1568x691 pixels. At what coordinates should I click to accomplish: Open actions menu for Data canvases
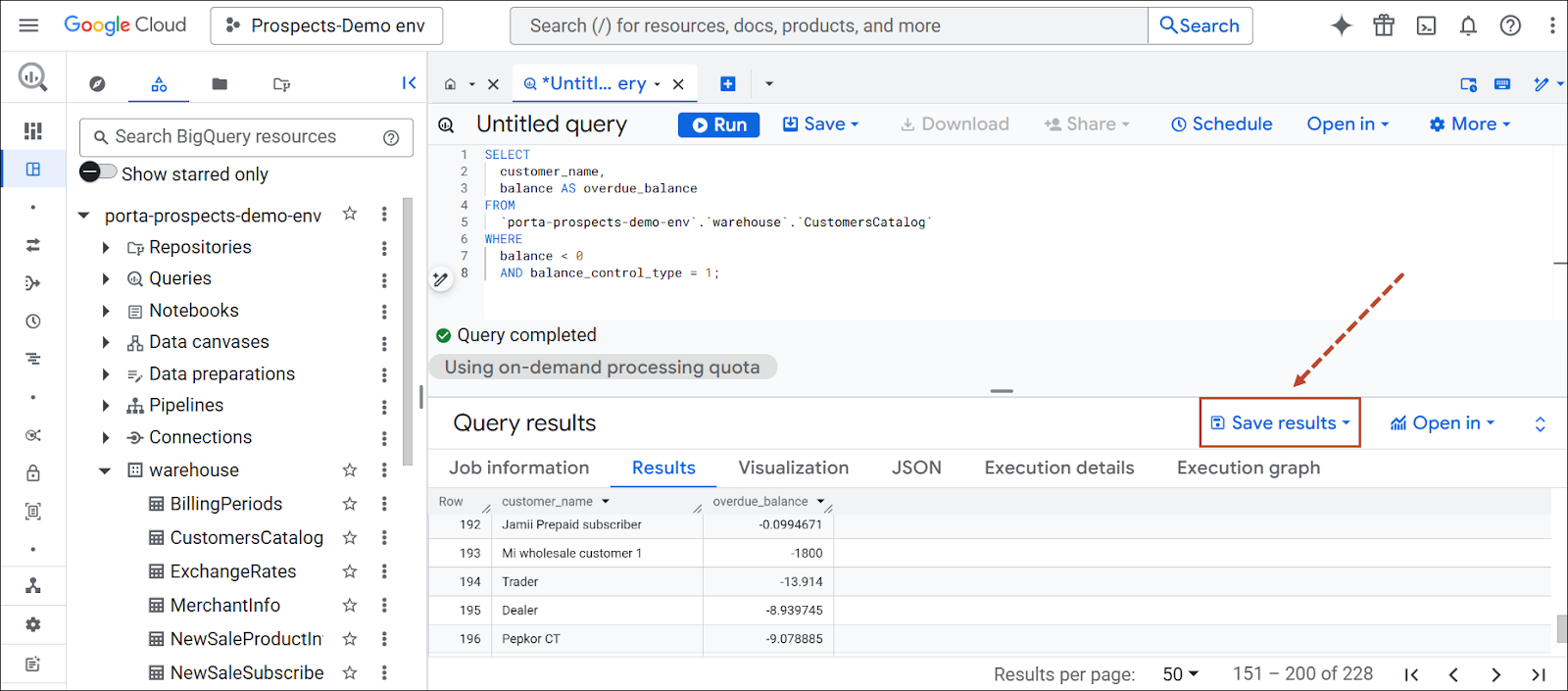coord(384,343)
